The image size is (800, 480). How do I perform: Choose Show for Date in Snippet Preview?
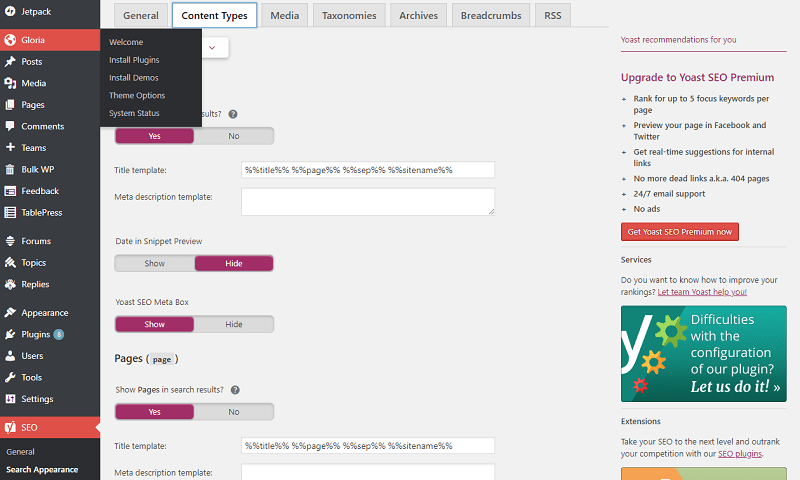[154, 263]
